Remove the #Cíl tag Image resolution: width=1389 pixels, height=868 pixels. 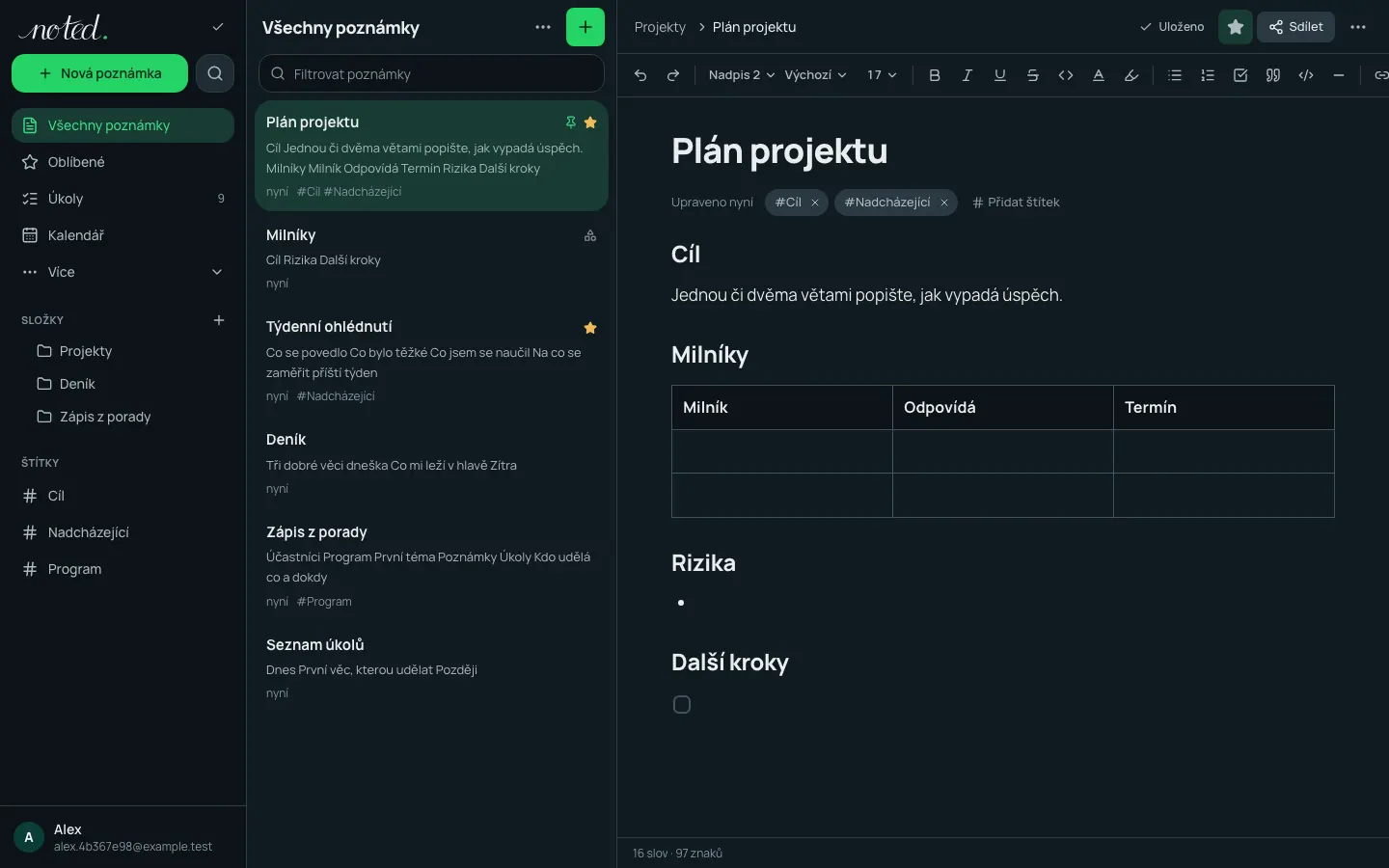click(x=815, y=203)
